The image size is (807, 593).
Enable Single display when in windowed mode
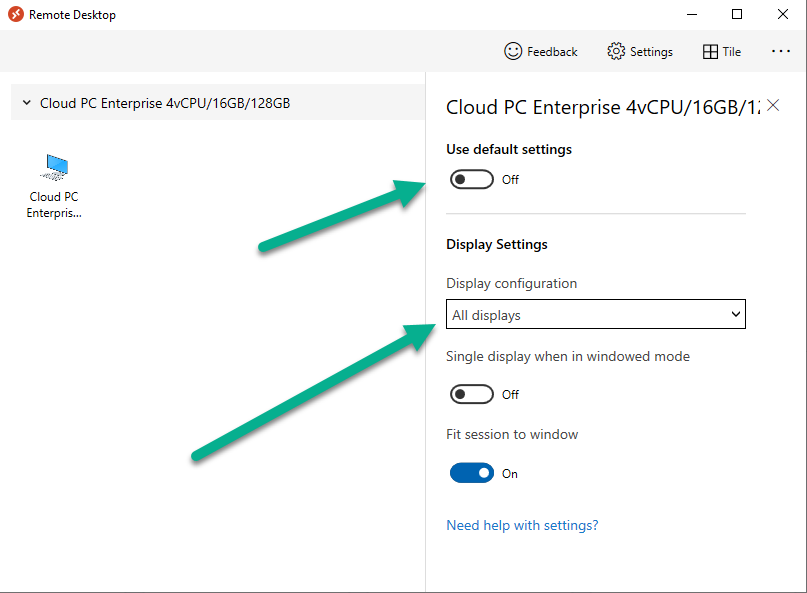point(472,394)
